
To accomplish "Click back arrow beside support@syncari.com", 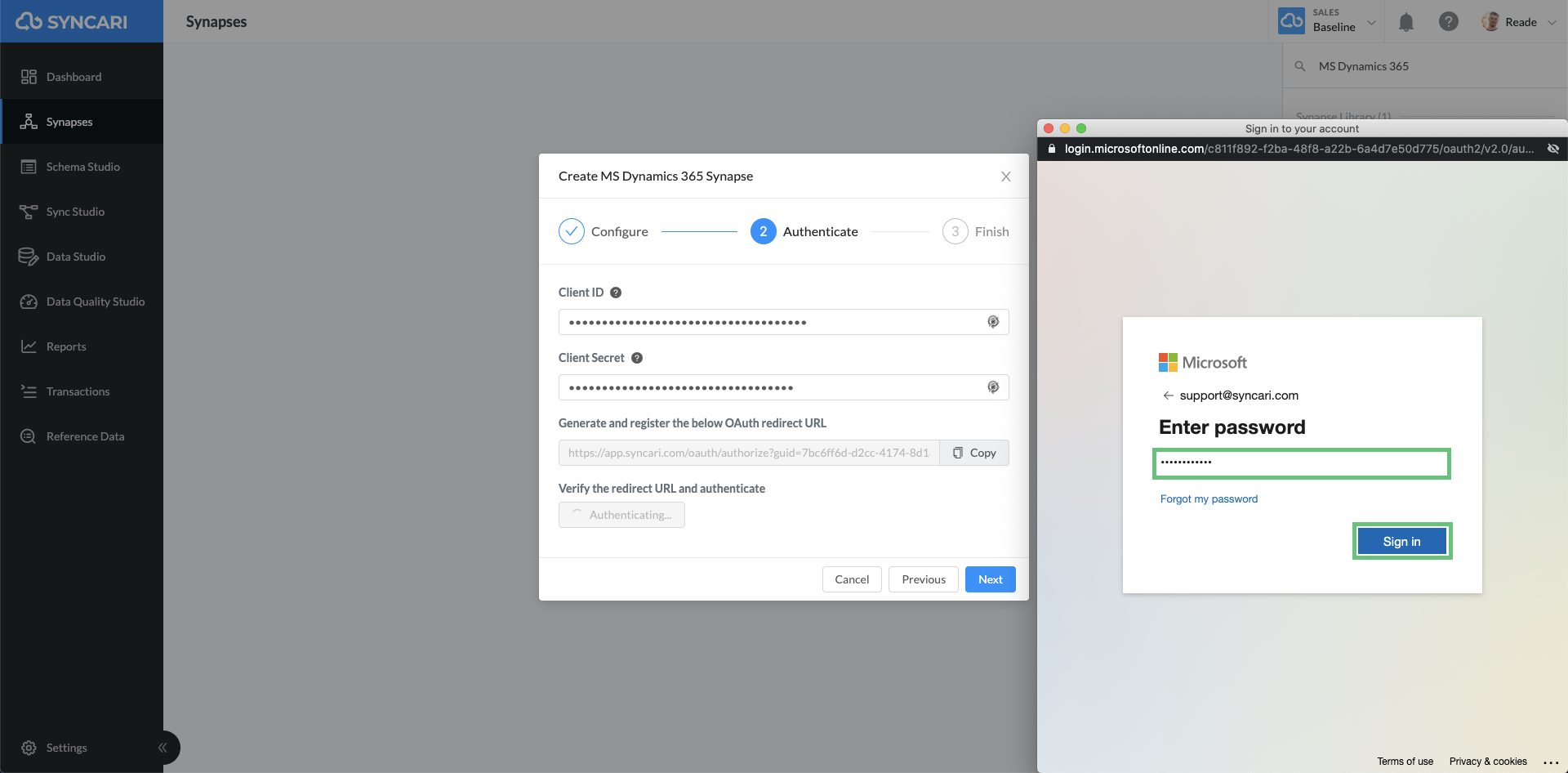I will pyautogui.click(x=1168, y=395).
